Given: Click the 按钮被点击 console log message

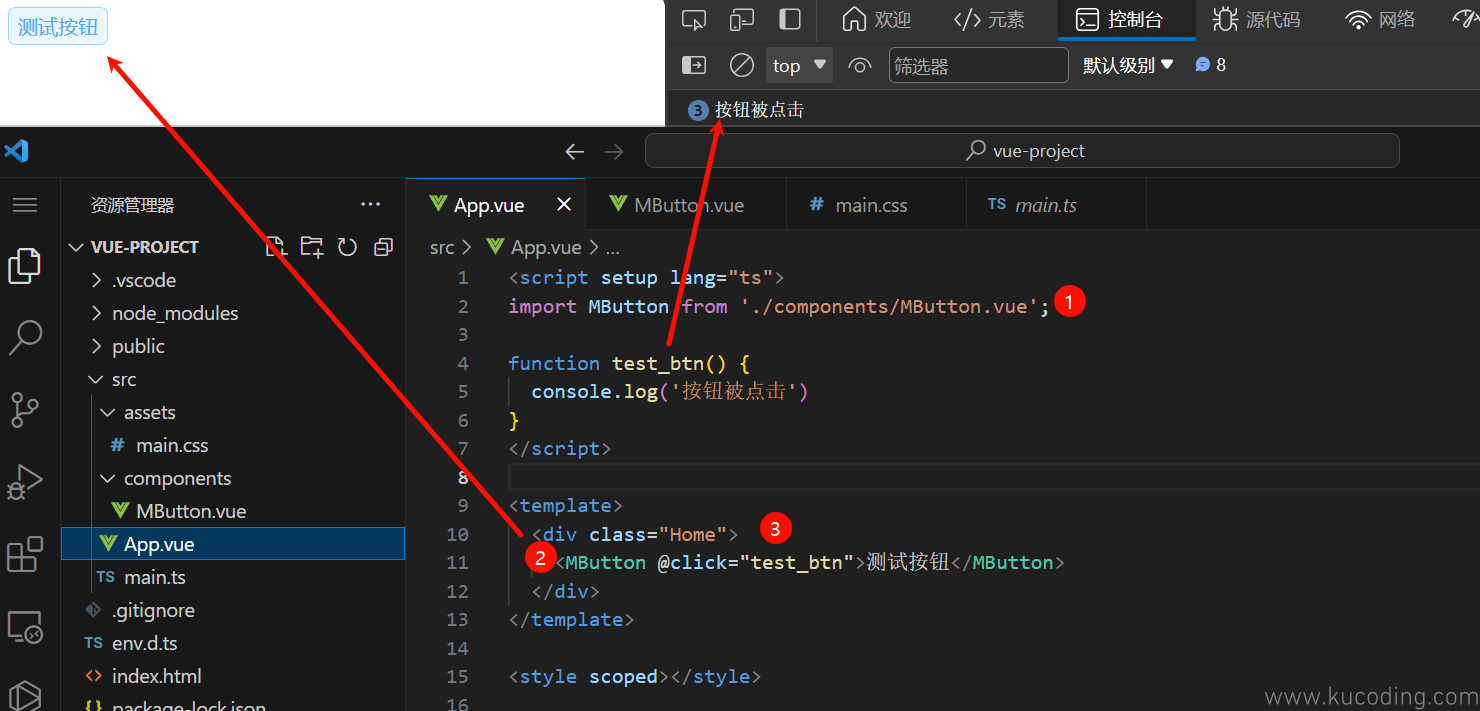Looking at the screenshot, I should (x=759, y=110).
